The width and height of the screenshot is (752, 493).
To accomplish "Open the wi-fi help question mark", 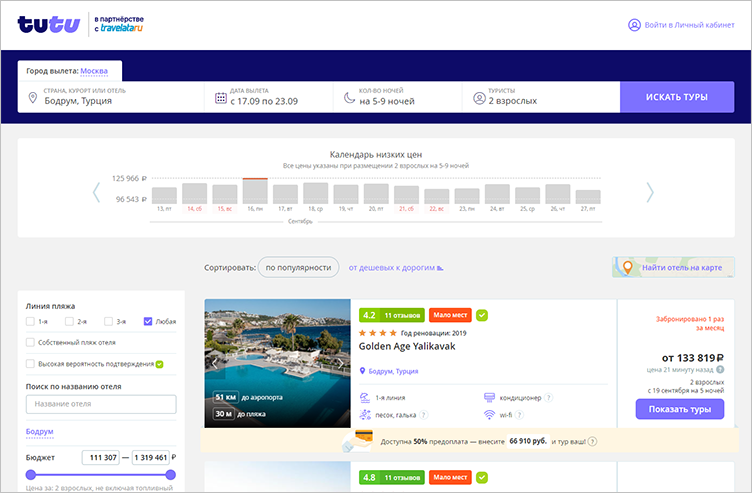I will [519, 415].
